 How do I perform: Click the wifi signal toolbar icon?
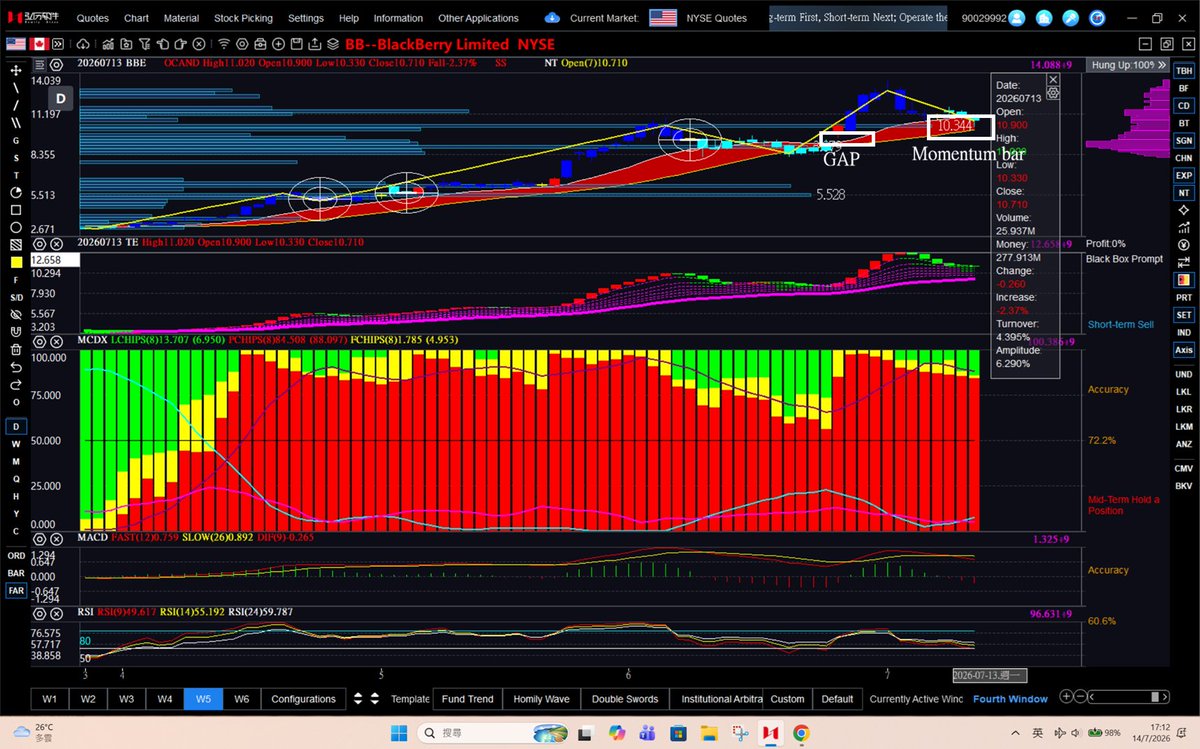224,44
